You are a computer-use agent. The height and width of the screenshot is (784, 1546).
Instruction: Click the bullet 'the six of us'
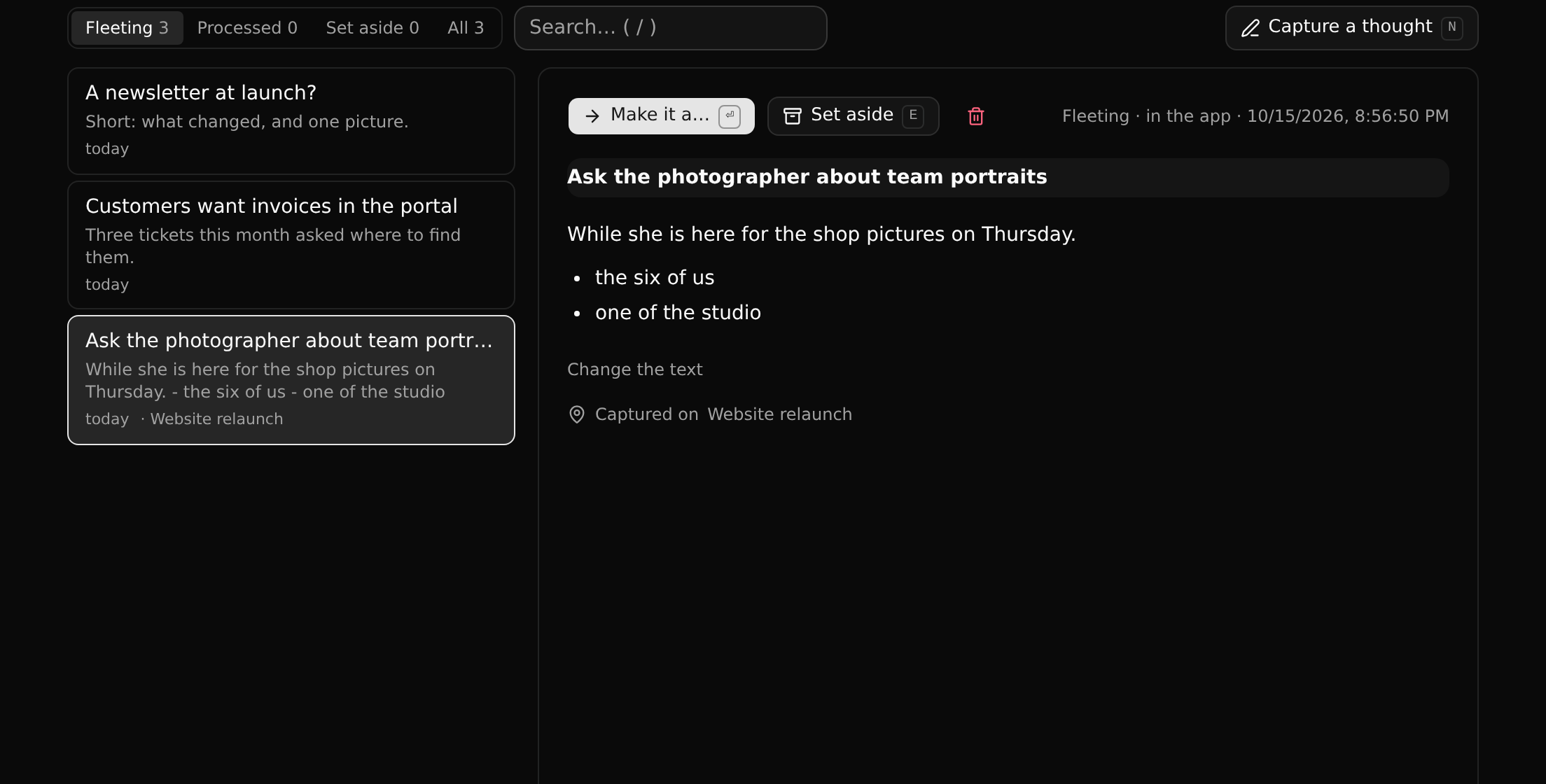(655, 278)
